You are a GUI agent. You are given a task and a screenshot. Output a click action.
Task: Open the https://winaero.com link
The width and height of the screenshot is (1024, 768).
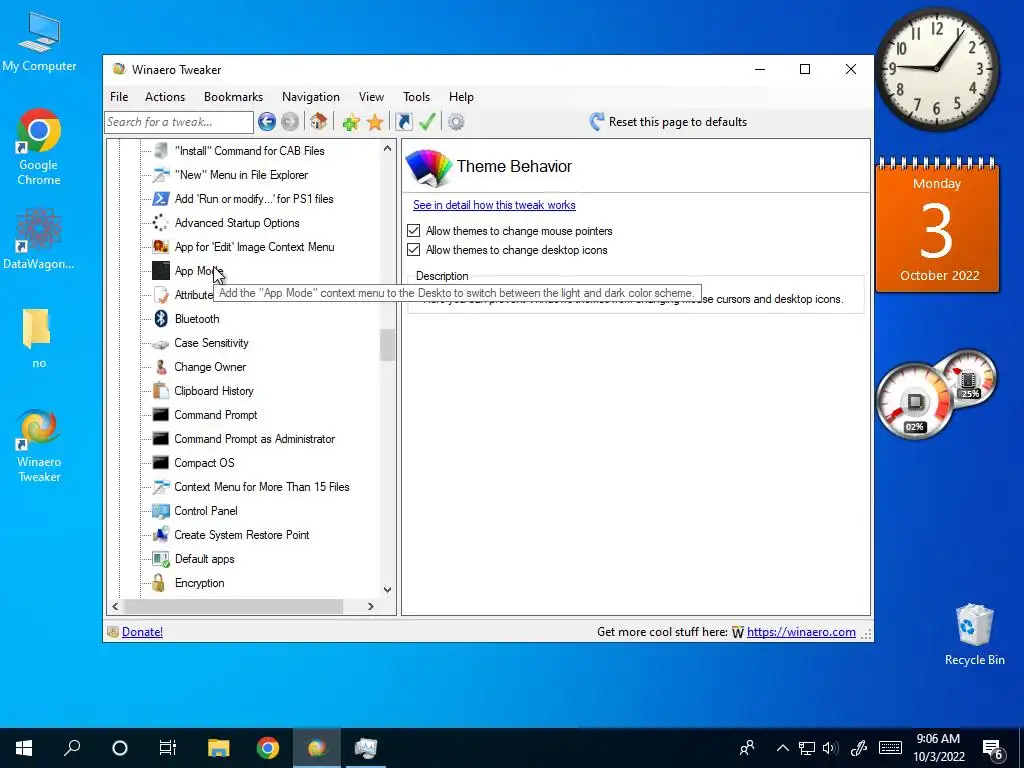click(x=801, y=632)
